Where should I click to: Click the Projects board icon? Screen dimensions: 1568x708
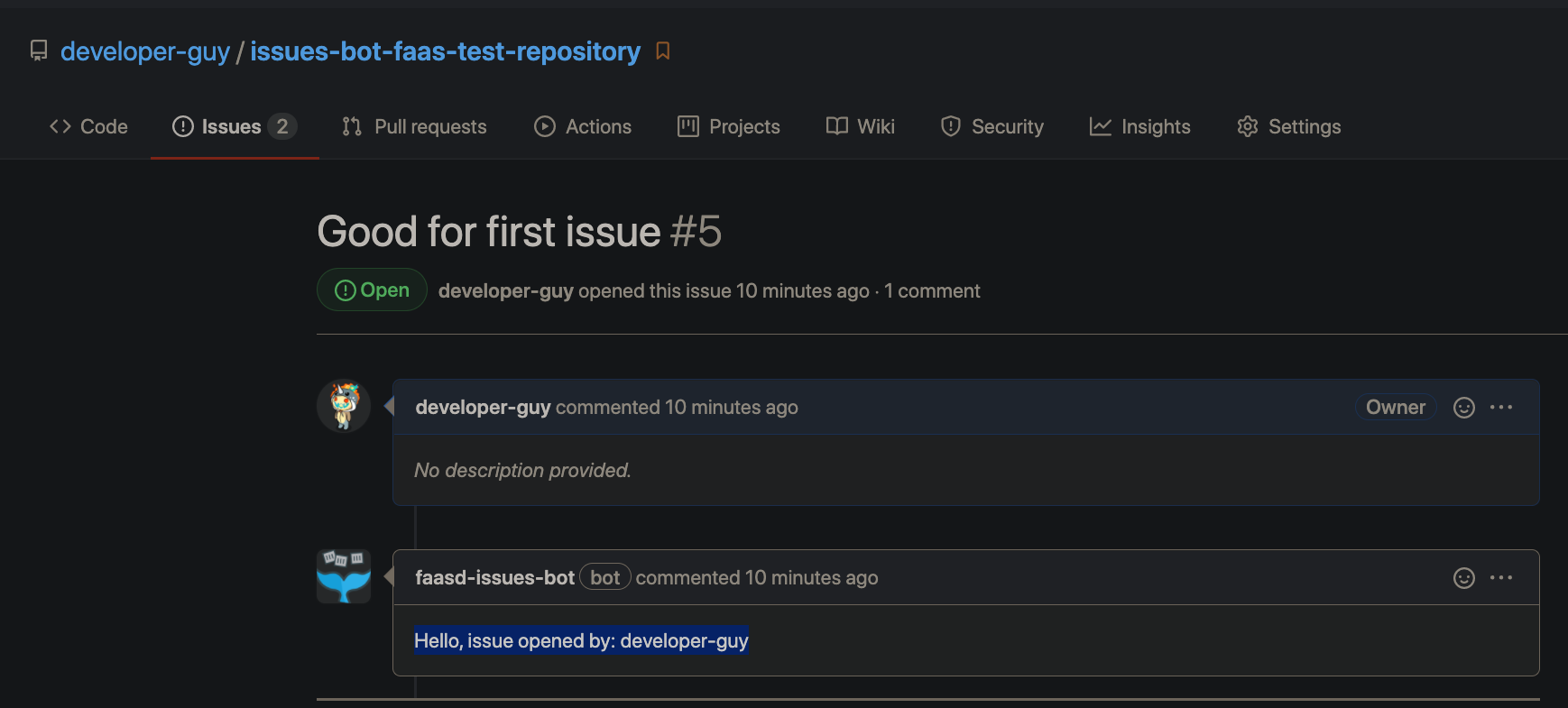[x=688, y=126]
